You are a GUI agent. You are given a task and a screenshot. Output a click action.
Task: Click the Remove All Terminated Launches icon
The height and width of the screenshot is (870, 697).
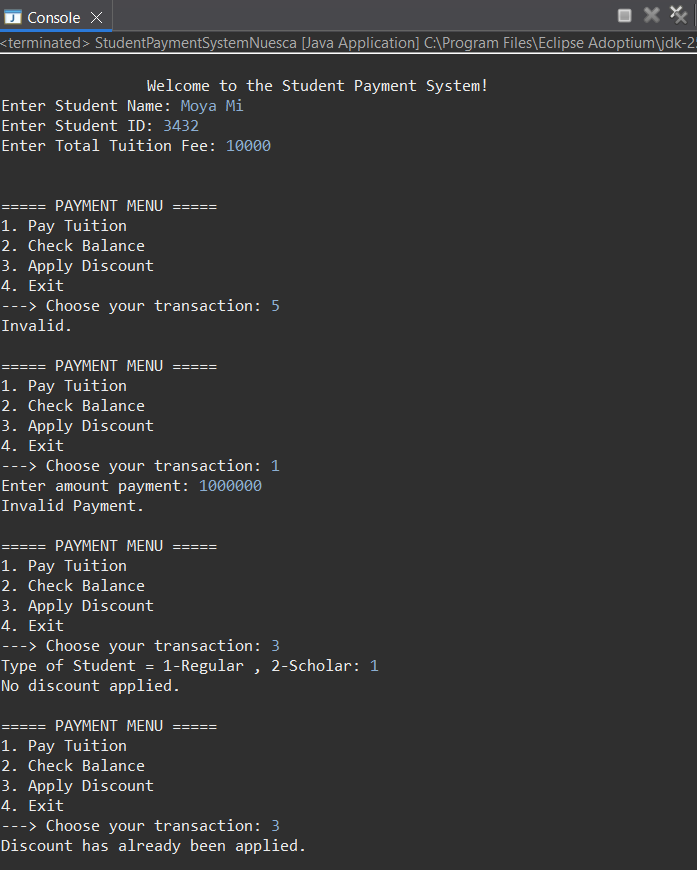tap(678, 14)
